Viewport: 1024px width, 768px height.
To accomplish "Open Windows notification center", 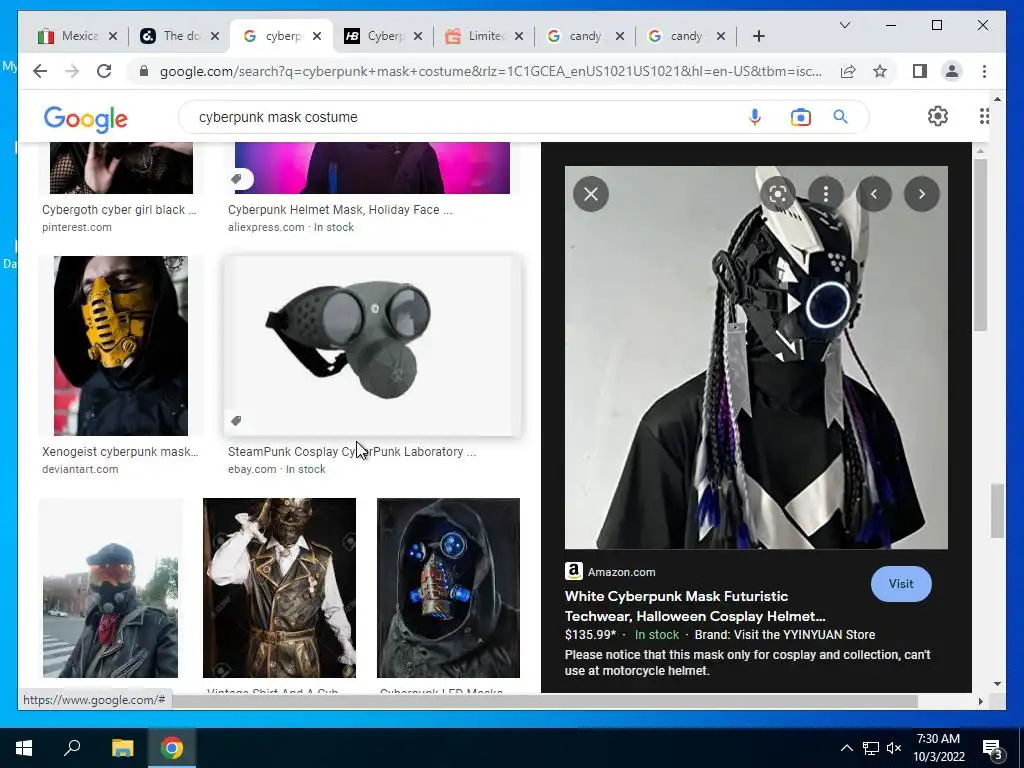I will click(x=993, y=748).
